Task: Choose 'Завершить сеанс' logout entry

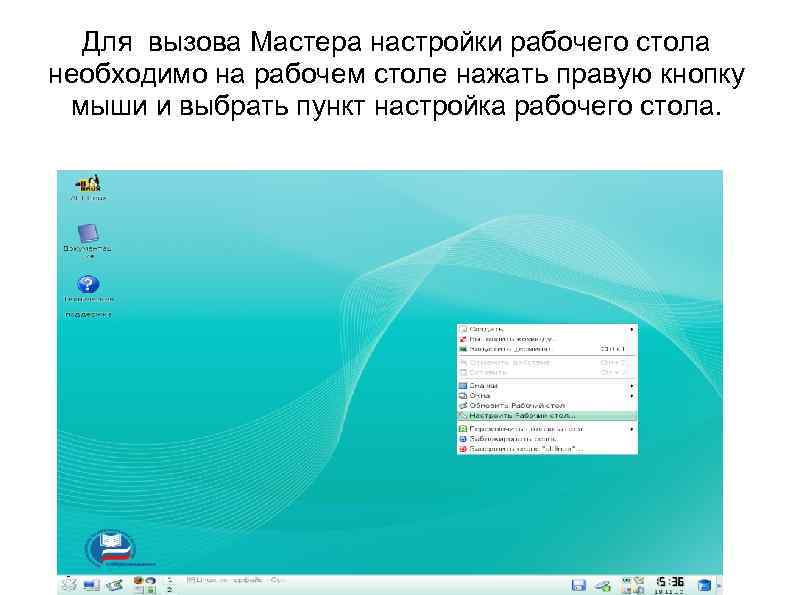Action: pos(547,449)
